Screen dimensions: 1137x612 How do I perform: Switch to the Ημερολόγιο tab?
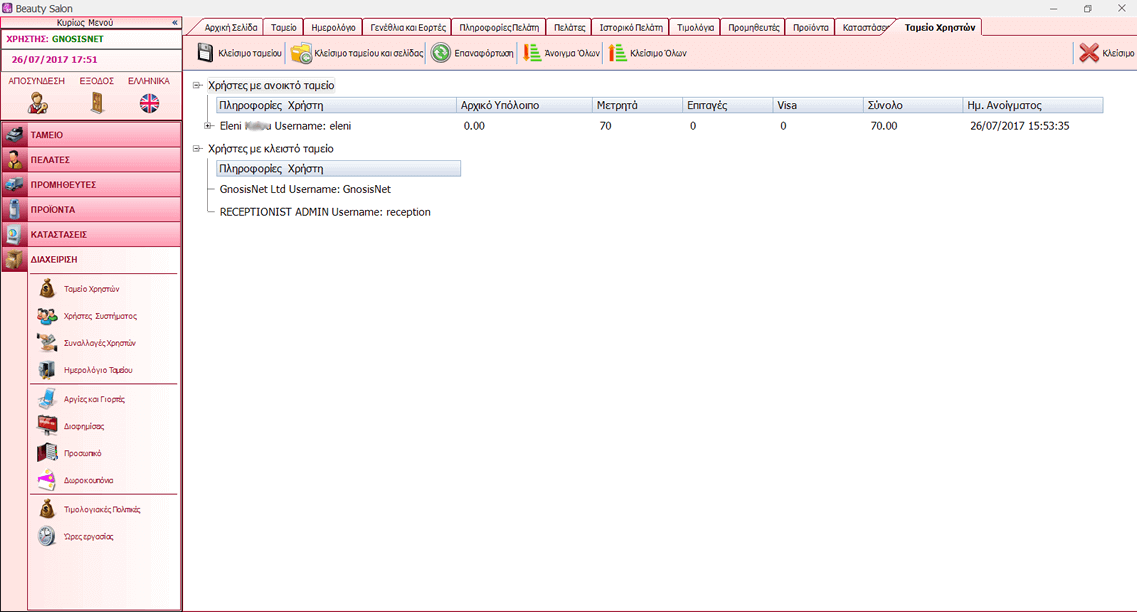(333, 28)
